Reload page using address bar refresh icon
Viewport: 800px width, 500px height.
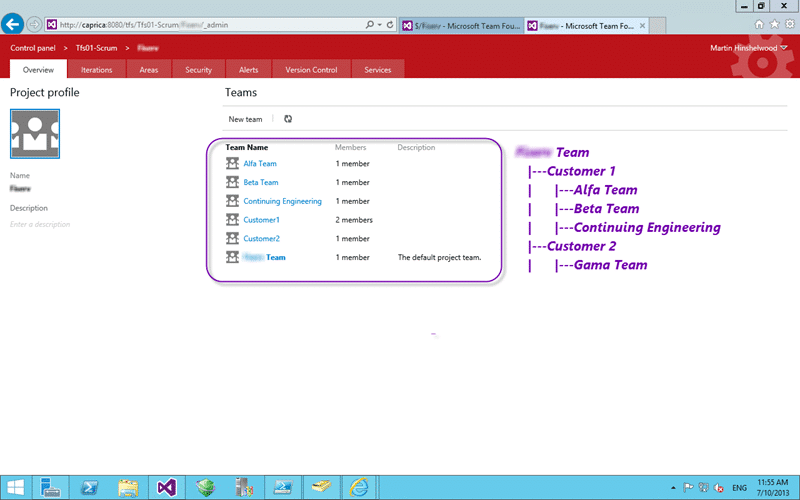pyautogui.click(x=390, y=24)
